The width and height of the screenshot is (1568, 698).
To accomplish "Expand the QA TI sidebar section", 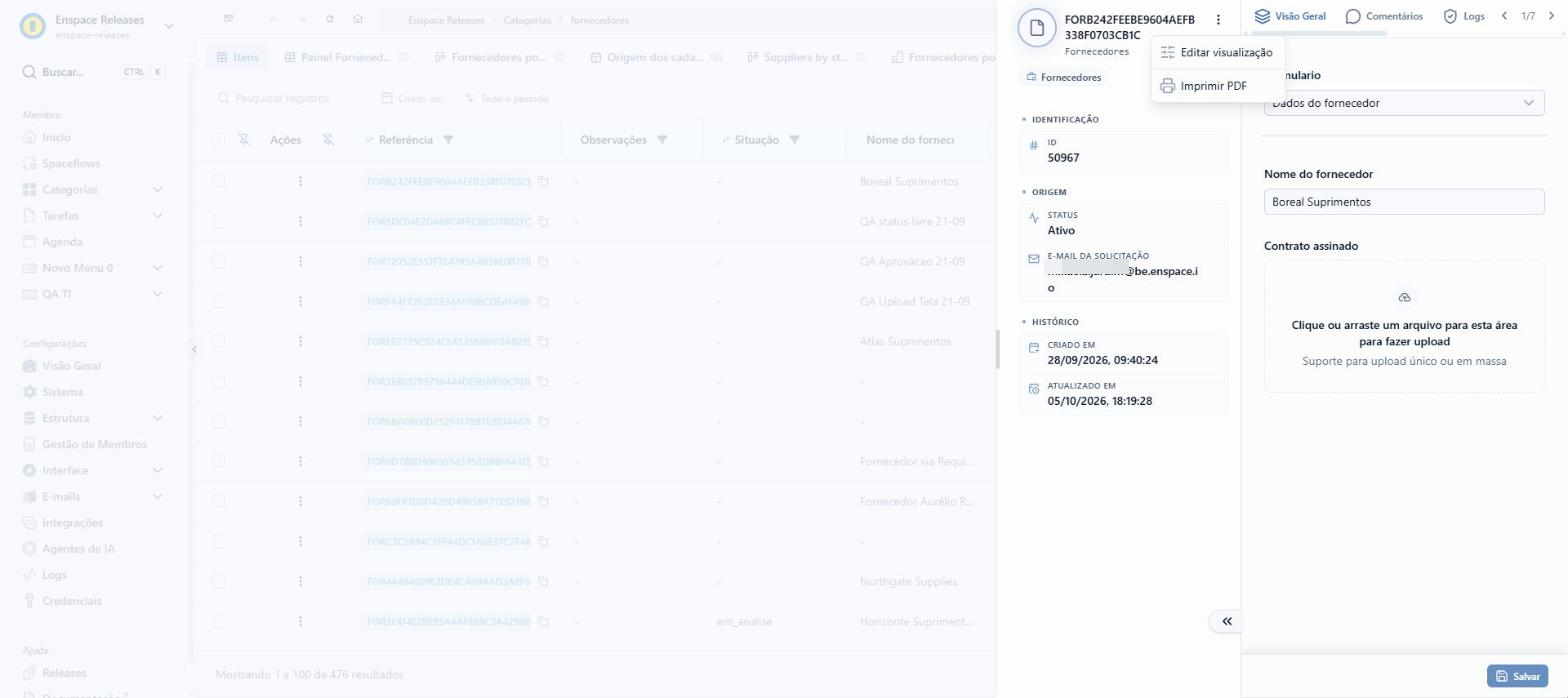I will point(94,294).
